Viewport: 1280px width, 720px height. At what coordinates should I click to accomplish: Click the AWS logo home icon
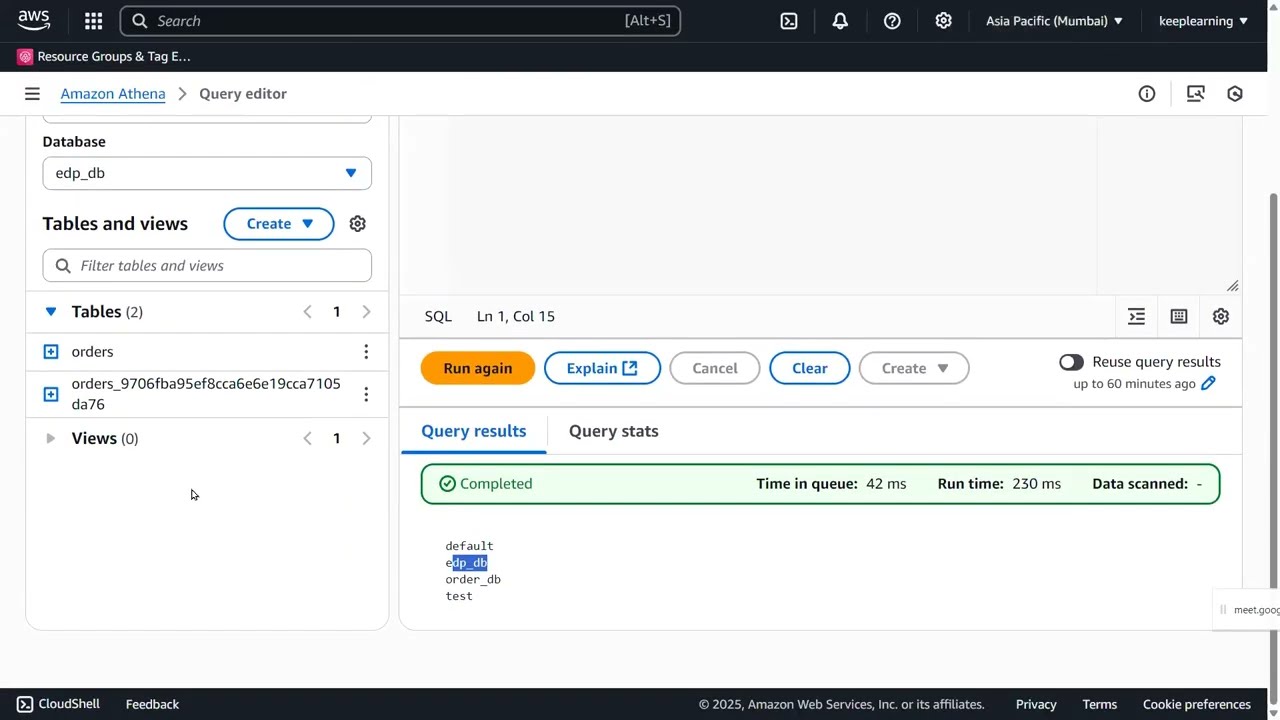click(x=34, y=20)
